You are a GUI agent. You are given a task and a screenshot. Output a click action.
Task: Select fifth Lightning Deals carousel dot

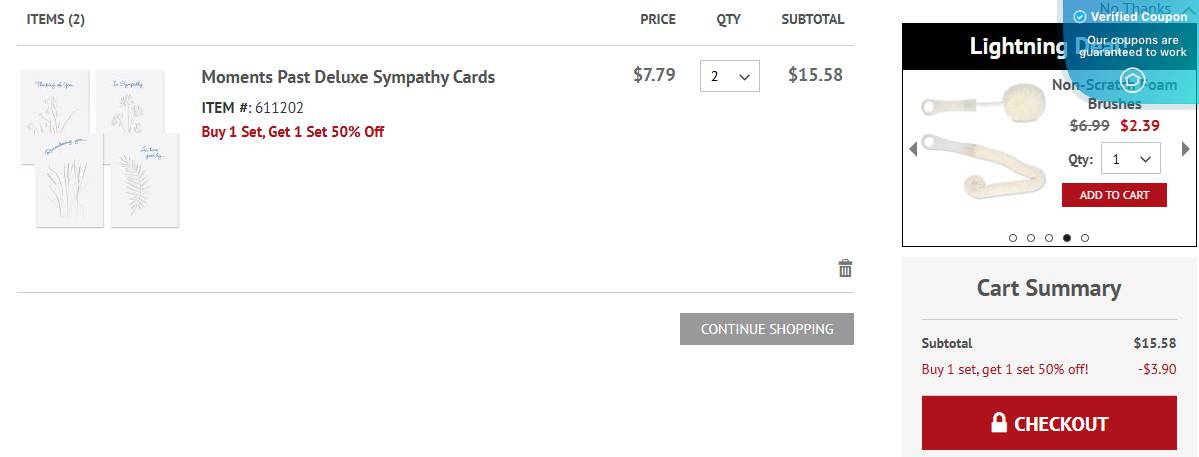tap(1085, 238)
